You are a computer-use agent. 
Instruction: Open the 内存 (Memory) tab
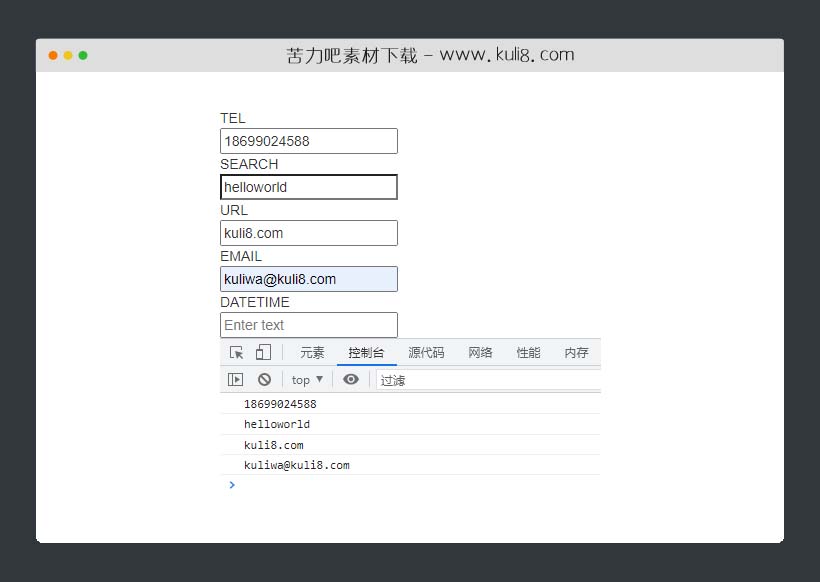[x=575, y=352]
